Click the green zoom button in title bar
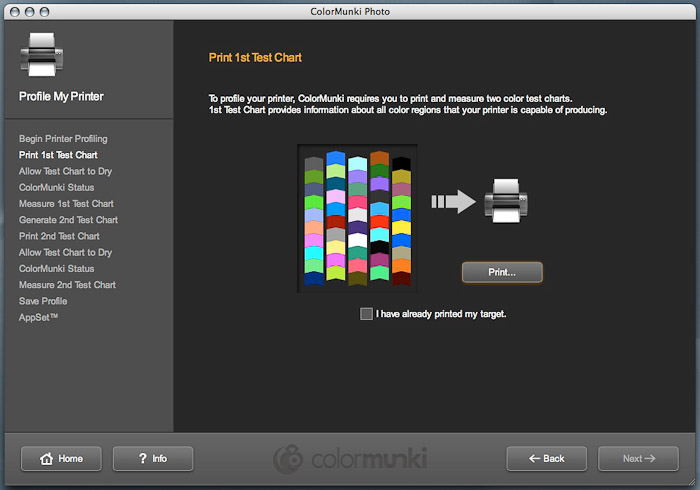This screenshot has width=700, height=490. tap(46, 11)
